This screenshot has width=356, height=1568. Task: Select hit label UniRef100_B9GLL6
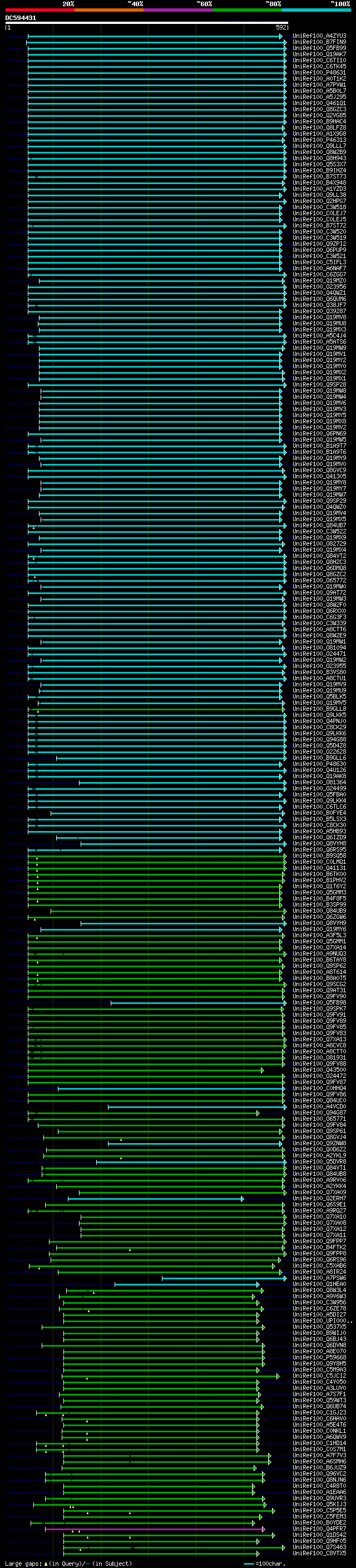tap(319, 758)
